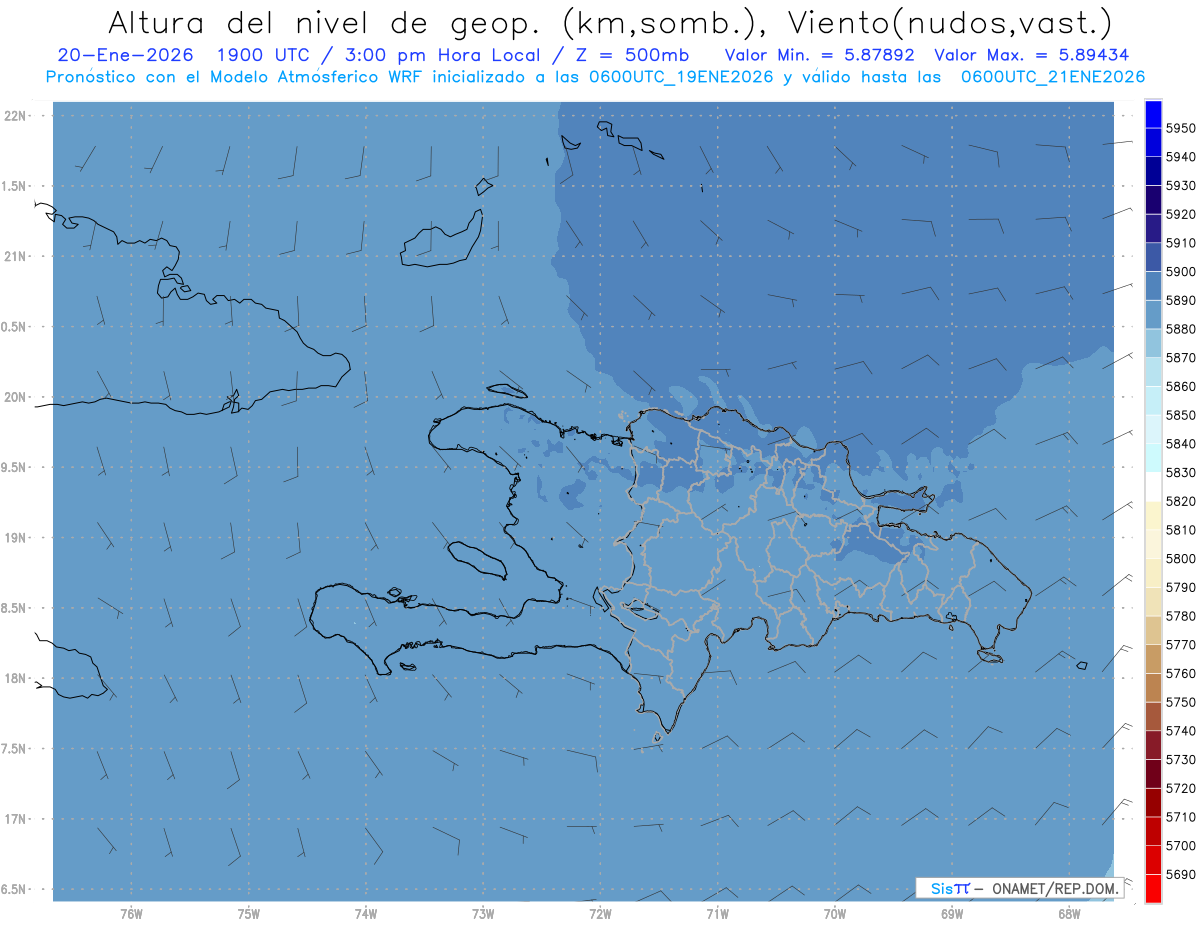Click the colorbar label 5800
The width and height of the screenshot is (1200, 927).
(x=1181, y=559)
